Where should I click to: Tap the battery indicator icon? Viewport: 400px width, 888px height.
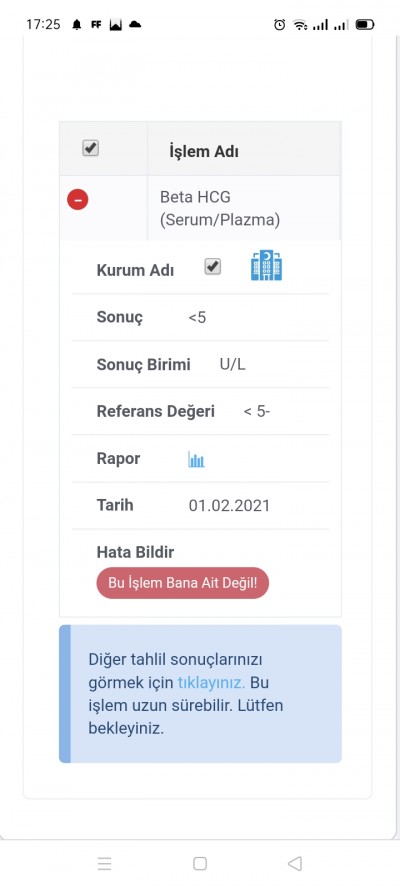pyautogui.click(x=365, y=25)
